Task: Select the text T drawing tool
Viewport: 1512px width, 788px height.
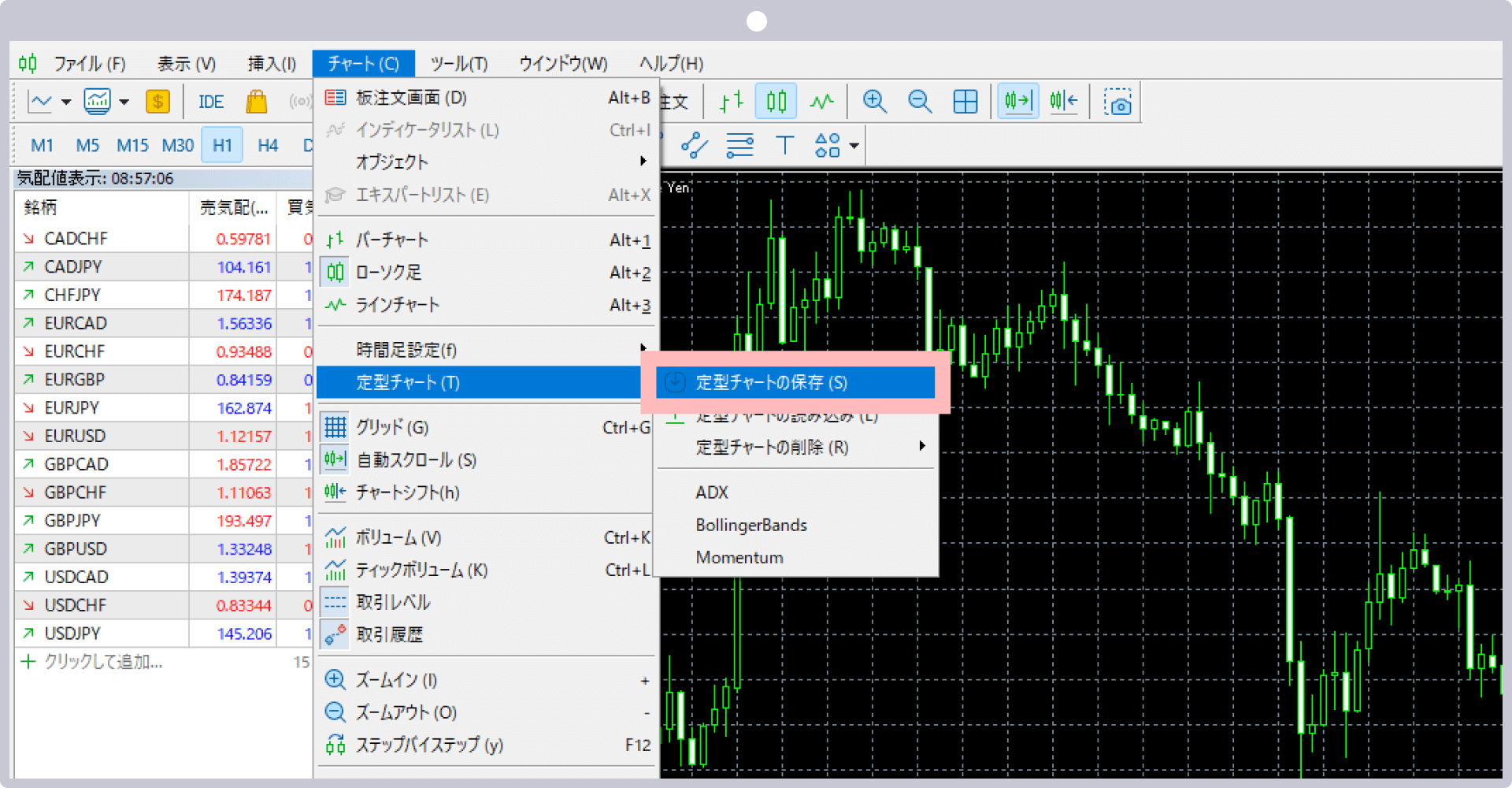Action: [x=784, y=145]
